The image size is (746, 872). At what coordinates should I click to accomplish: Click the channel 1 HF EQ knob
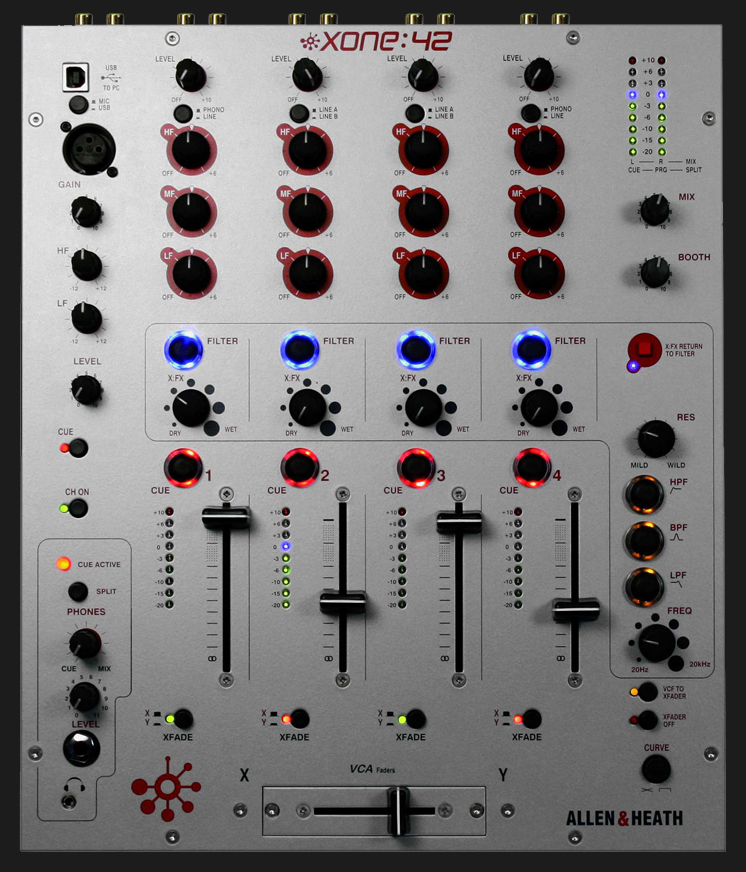pos(191,151)
